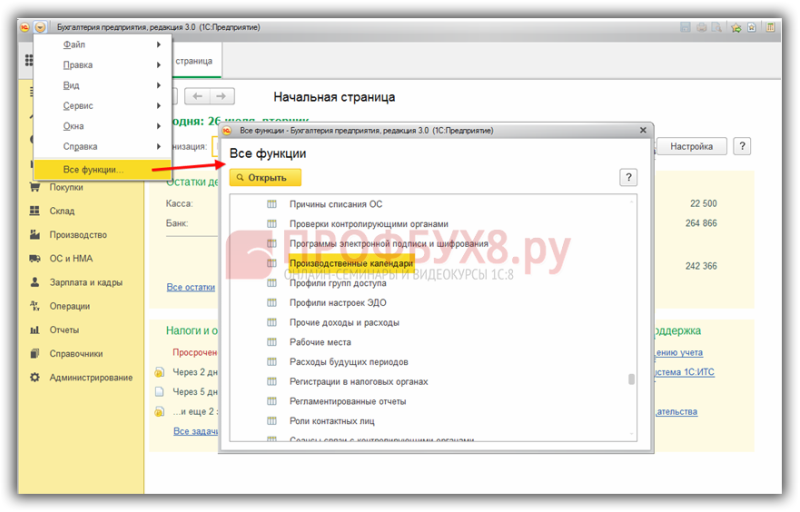Expand the Сервис submenu arrow
Image resolution: width=800 pixels, height=512 pixels.
click(159, 106)
